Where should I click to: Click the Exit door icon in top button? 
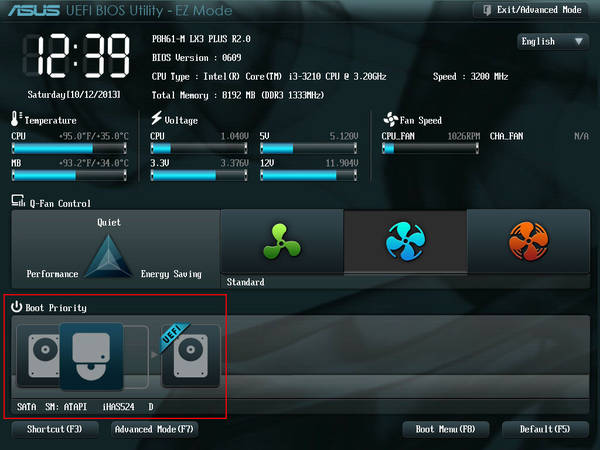[487, 10]
